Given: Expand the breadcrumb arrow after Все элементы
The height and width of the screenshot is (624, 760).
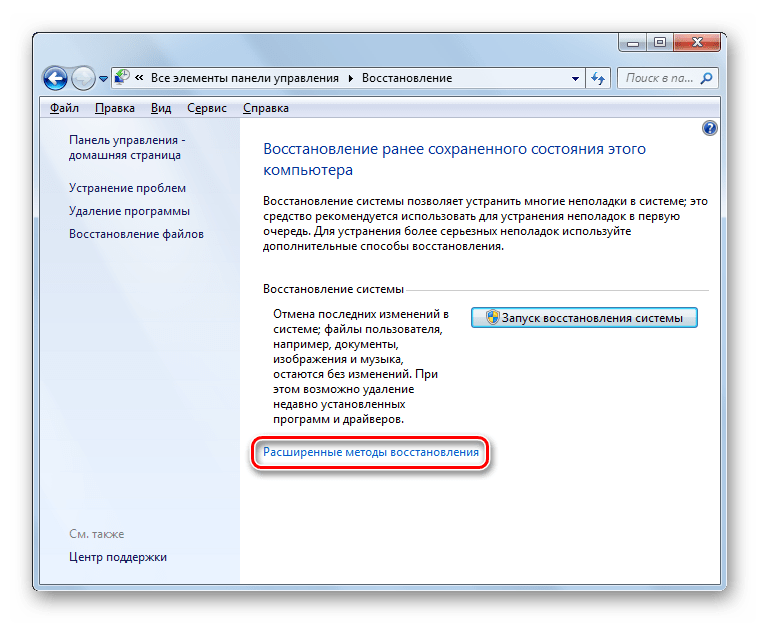Looking at the screenshot, I should pyautogui.click(x=350, y=79).
